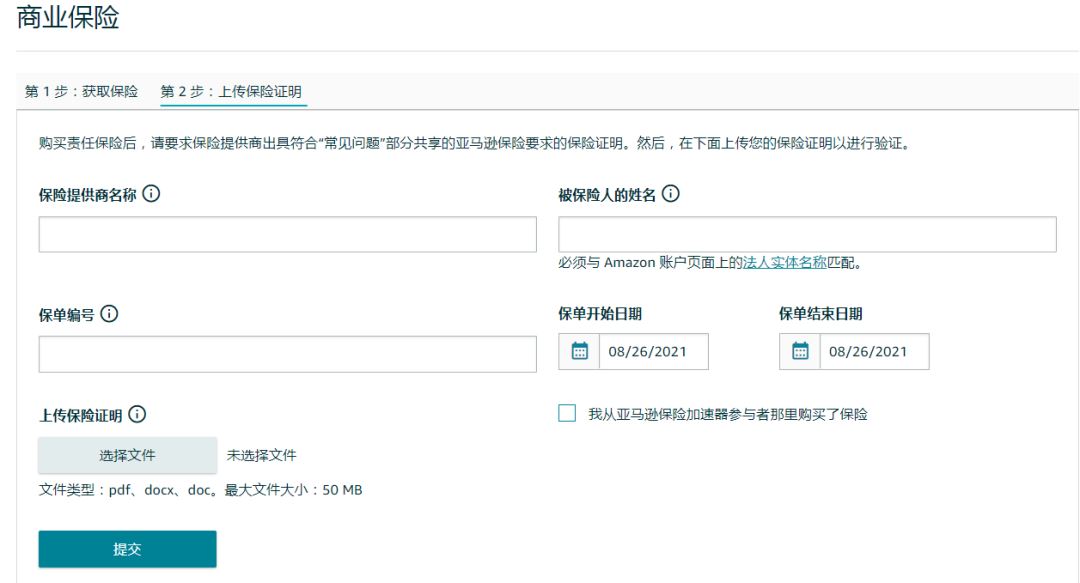This screenshot has width=1080, height=583.
Task: Click the 保单开始日期 date field
Action: click(x=653, y=351)
